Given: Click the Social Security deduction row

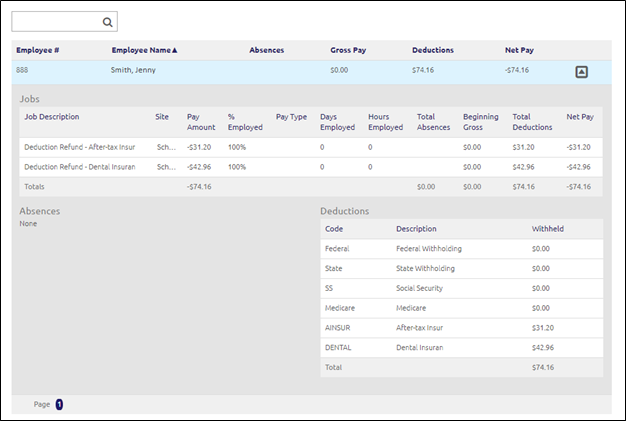Looking at the screenshot, I should point(420,288).
